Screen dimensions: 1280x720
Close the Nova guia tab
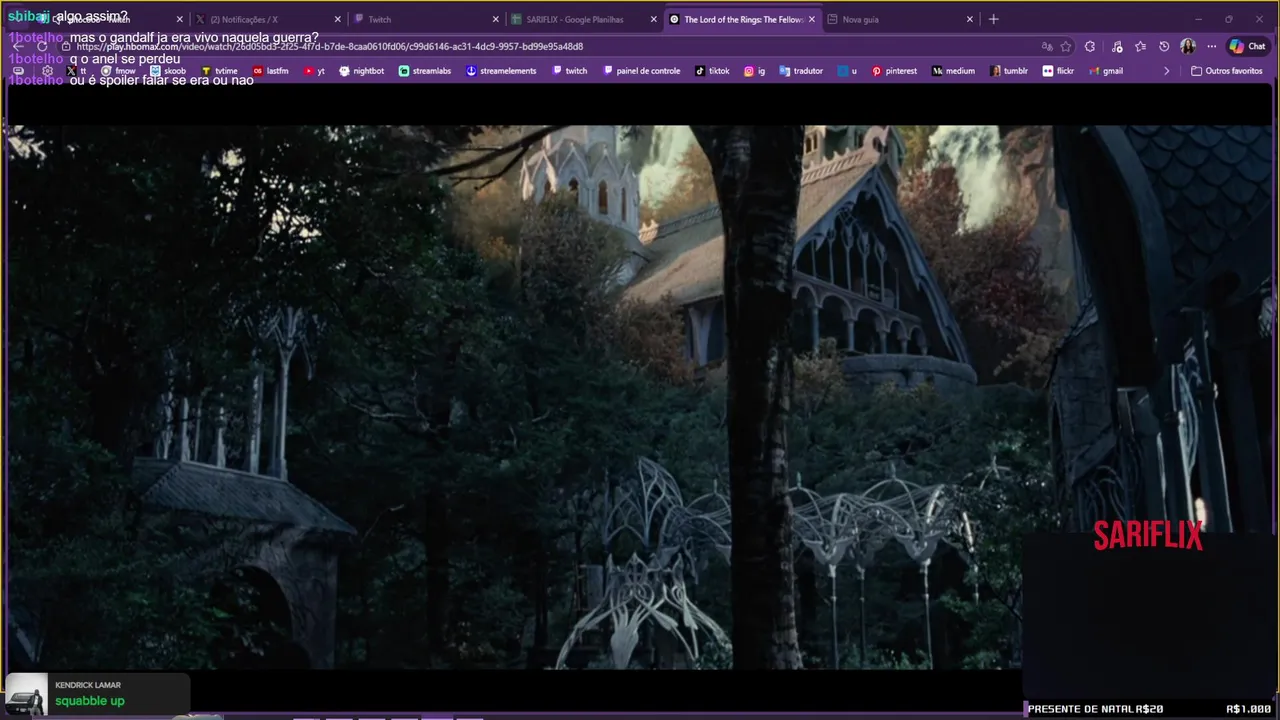pyautogui.click(x=969, y=19)
